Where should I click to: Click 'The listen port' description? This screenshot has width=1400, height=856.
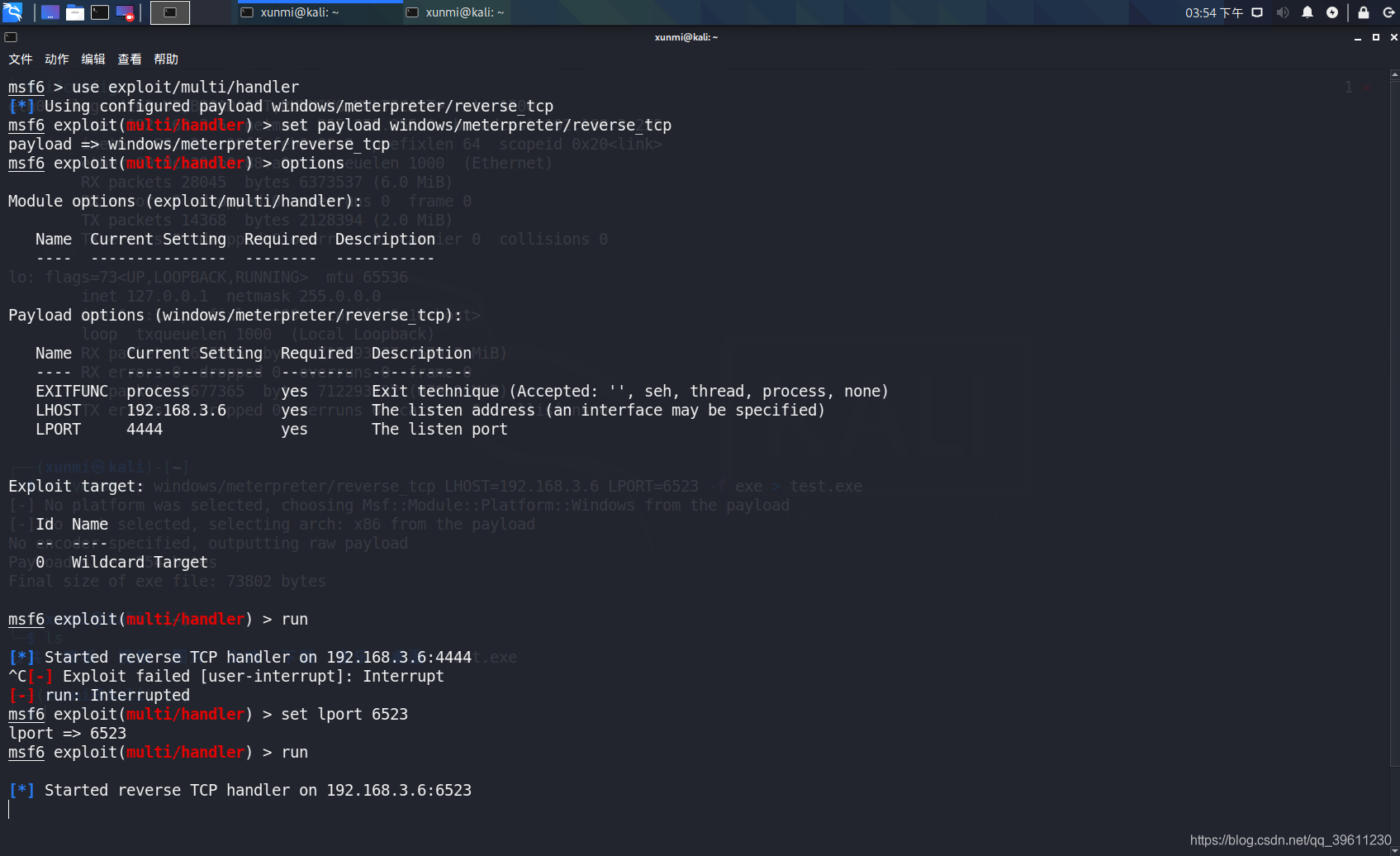click(x=439, y=429)
